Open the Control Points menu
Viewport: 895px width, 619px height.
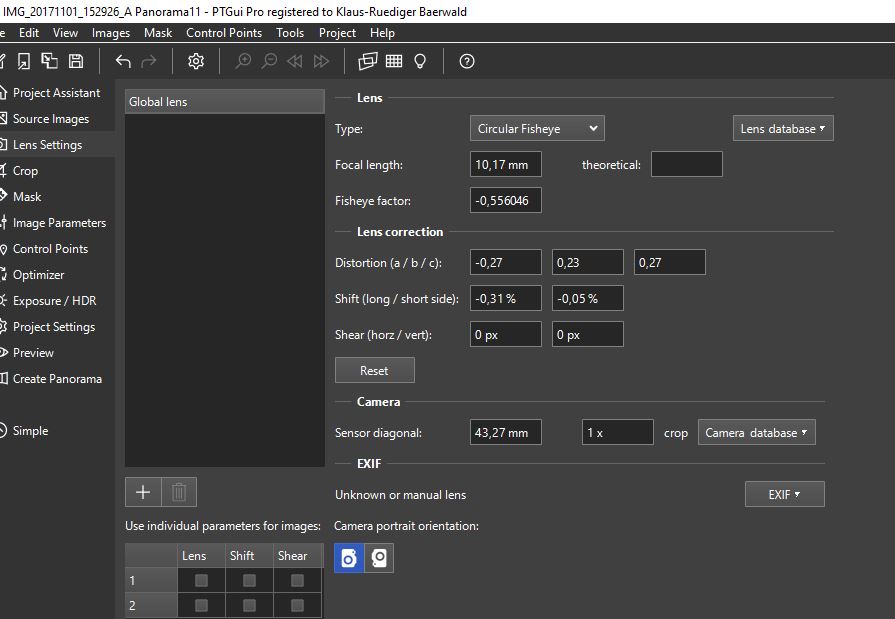(x=224, y=33)
